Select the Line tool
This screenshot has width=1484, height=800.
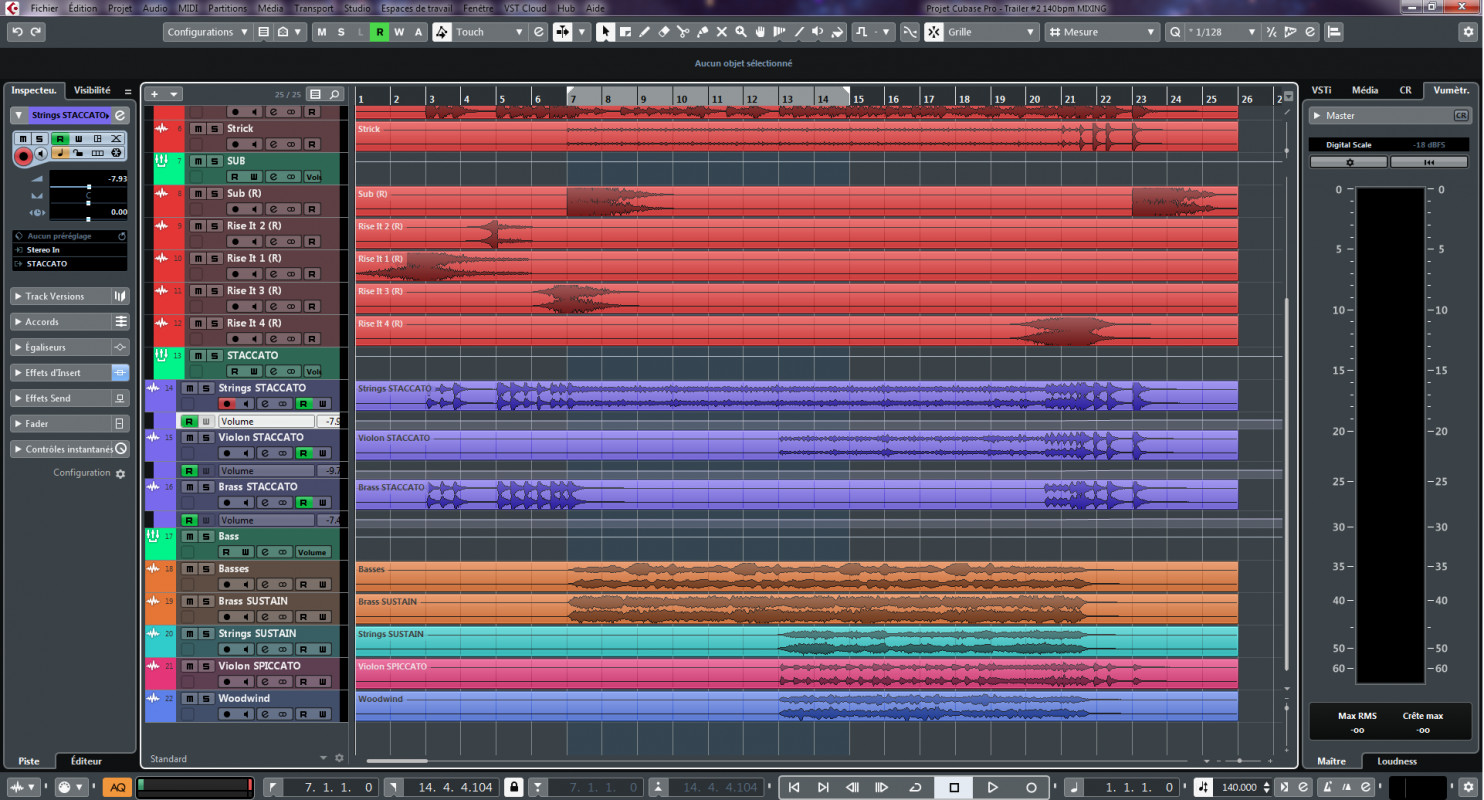[799, 32]
